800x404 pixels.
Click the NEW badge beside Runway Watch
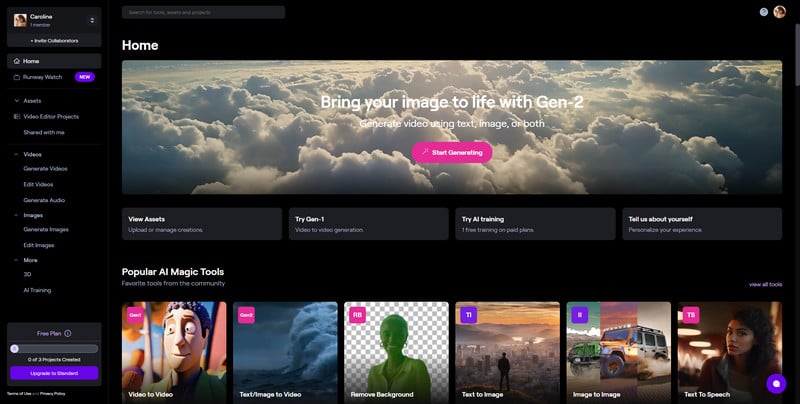[85, 77]
